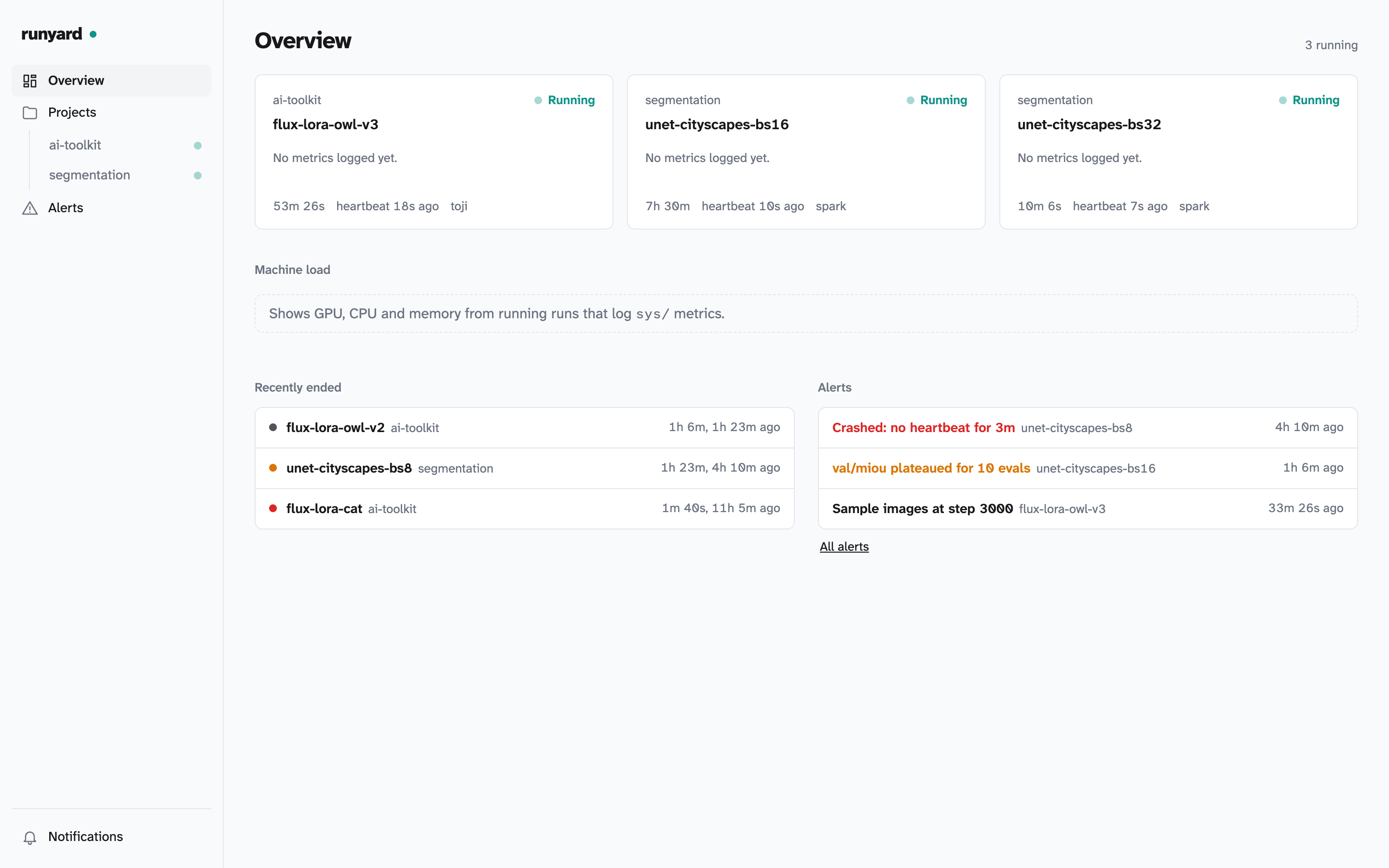Click the Overview page heading
The height and width of the screenshot is (868, 1389).
pyautogui.click(x=303, y=41)
